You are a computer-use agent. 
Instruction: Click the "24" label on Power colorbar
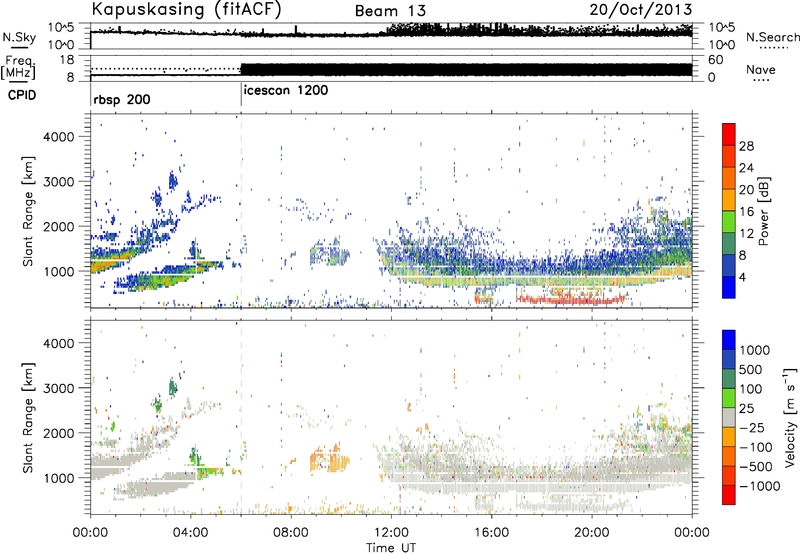[x=746, y=168]
